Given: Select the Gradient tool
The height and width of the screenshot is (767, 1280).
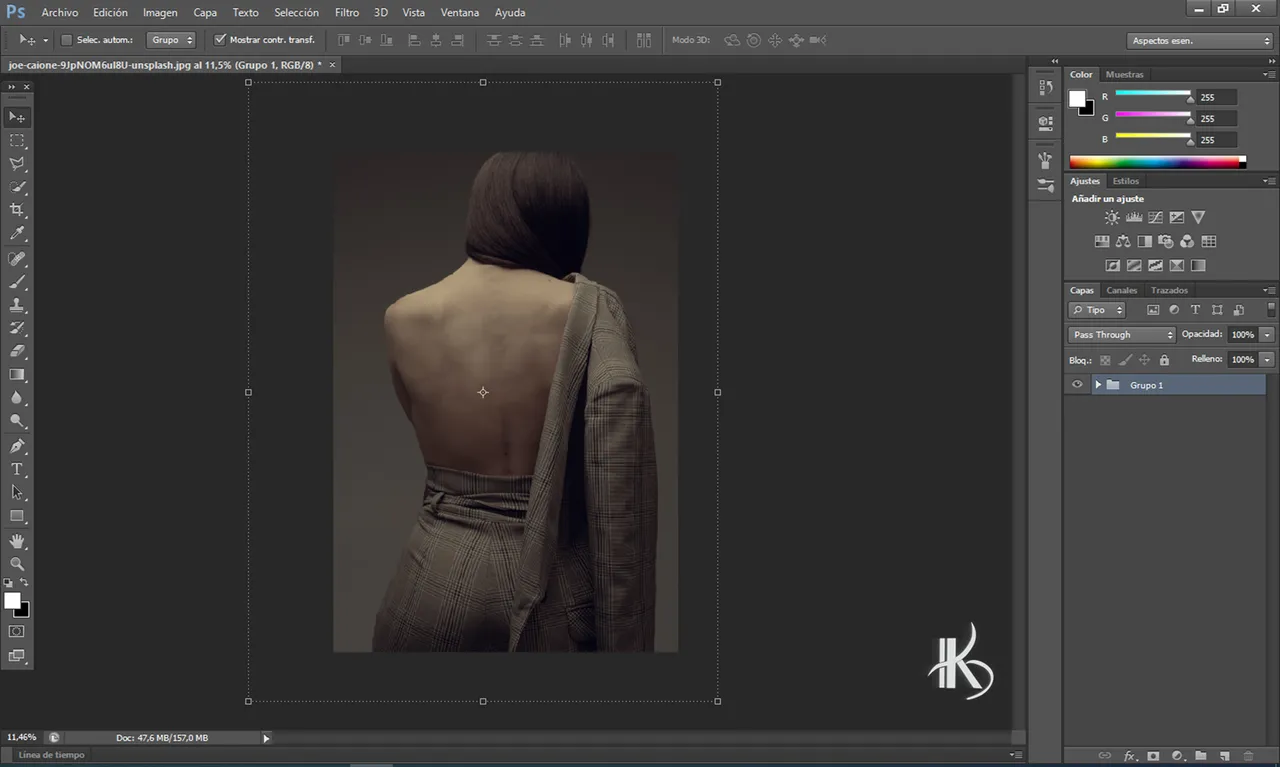Looking at the screenshot, I should (x=17, y=375).
